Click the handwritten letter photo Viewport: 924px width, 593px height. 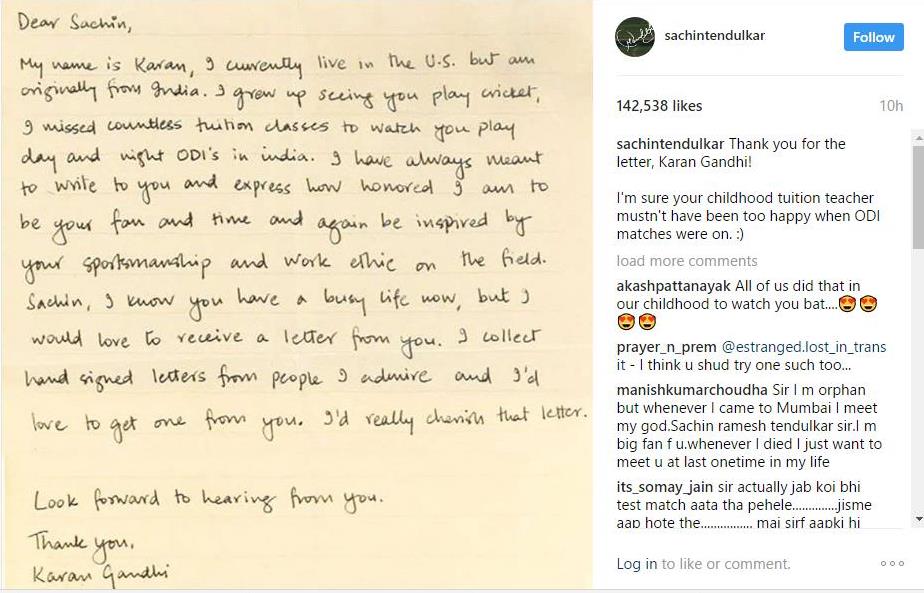[x=300, y=296]
